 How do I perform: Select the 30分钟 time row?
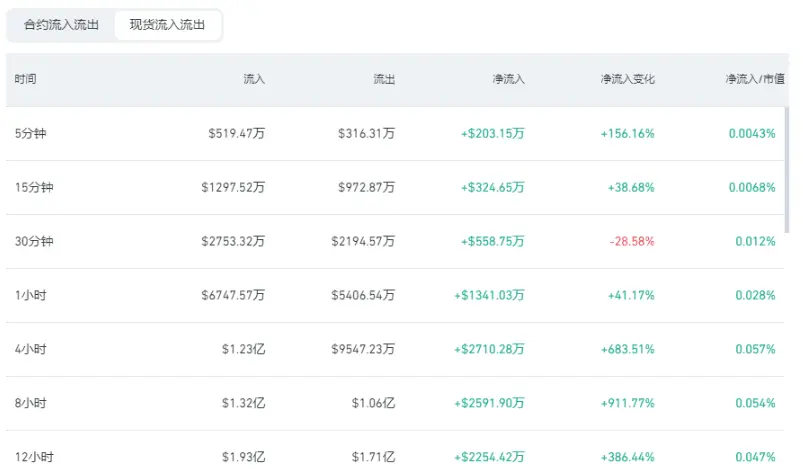point(395,241)
